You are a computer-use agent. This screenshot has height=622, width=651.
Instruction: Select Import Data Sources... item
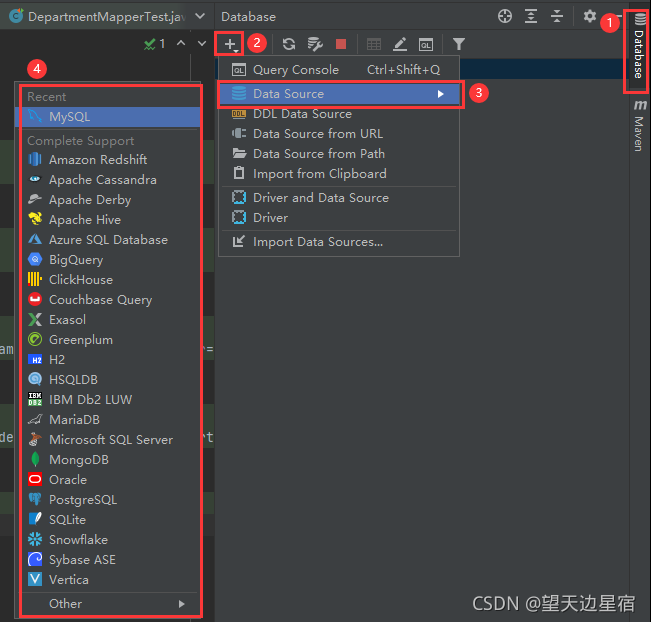(339, 242)
